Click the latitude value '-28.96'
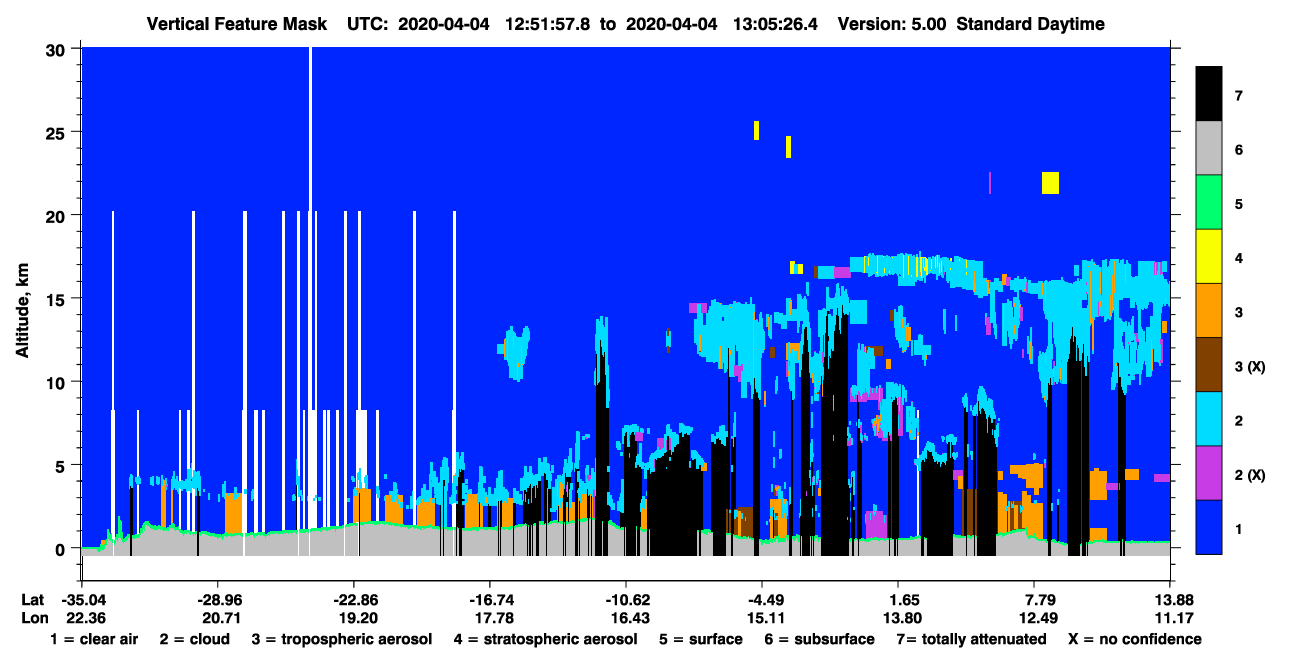Image resolution: width=1300 pixels, height=667 pixels. tap(217, 600)
